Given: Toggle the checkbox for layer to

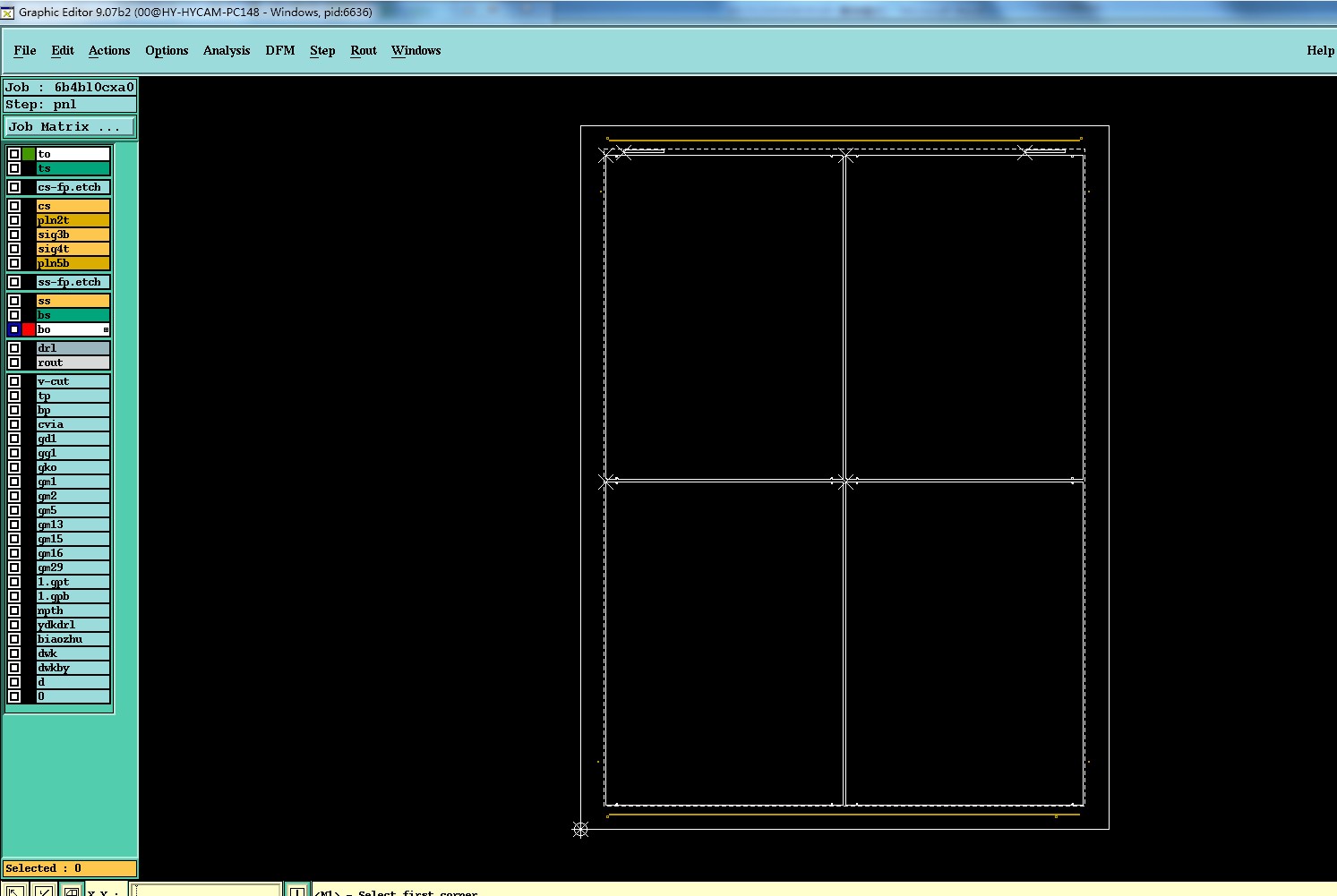Looking at the screenshot, I should click(14, 154).
